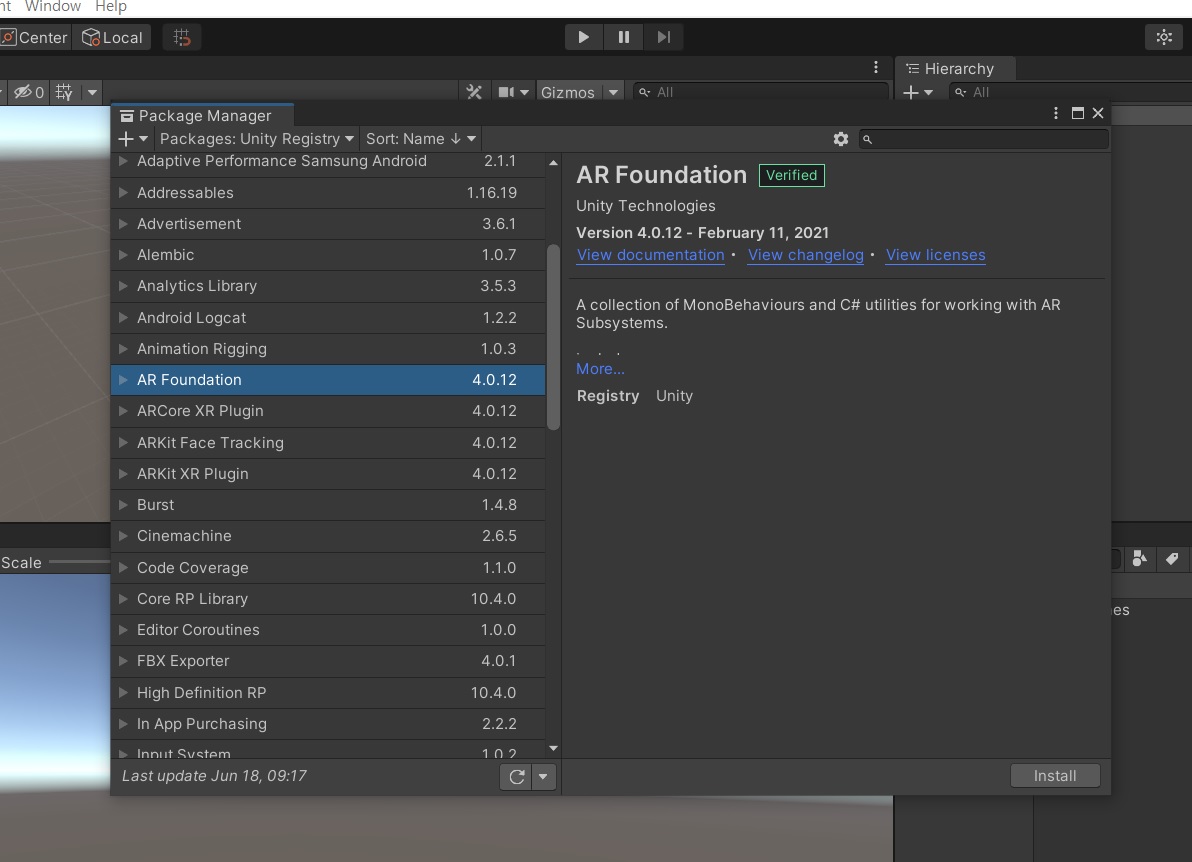
Task: Click the More... description link
Action: click(601, 369)
